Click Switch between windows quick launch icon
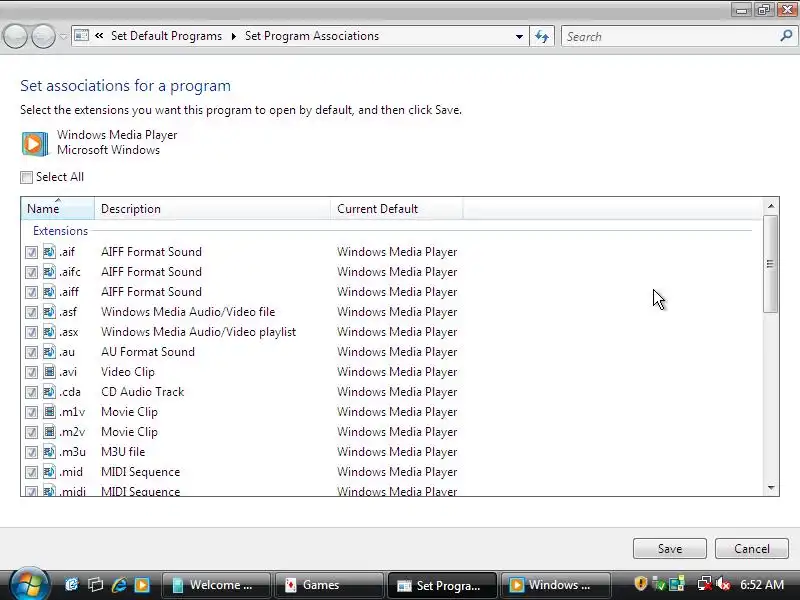 pyautogui.click(x=95, y=585)
